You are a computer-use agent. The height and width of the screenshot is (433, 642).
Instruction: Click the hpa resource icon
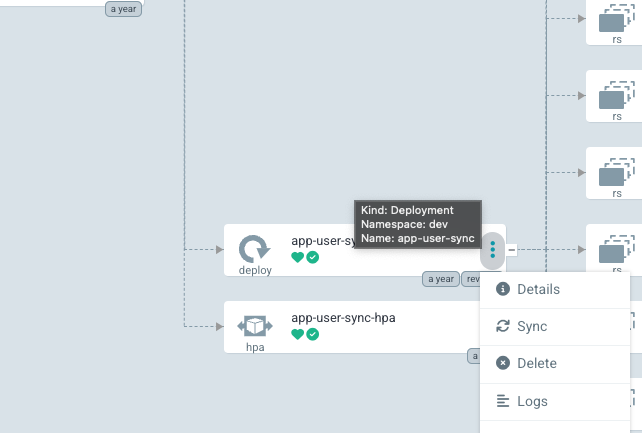coord(254,326)
